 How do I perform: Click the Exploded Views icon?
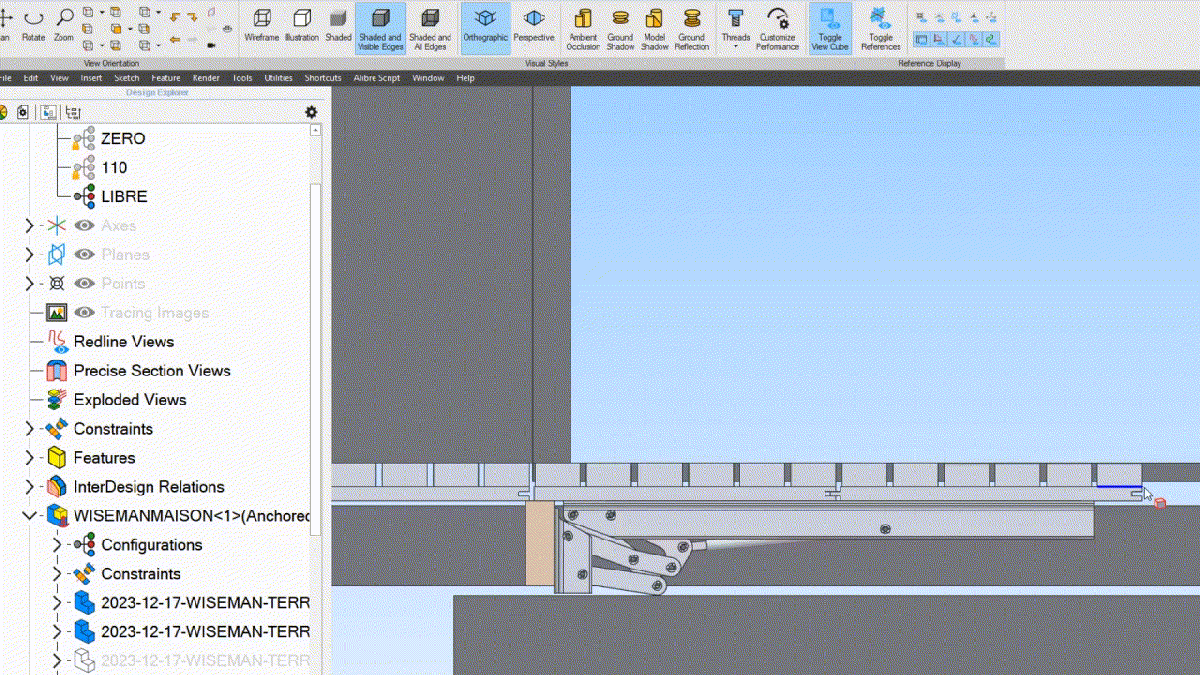click(x=56, y=400)
